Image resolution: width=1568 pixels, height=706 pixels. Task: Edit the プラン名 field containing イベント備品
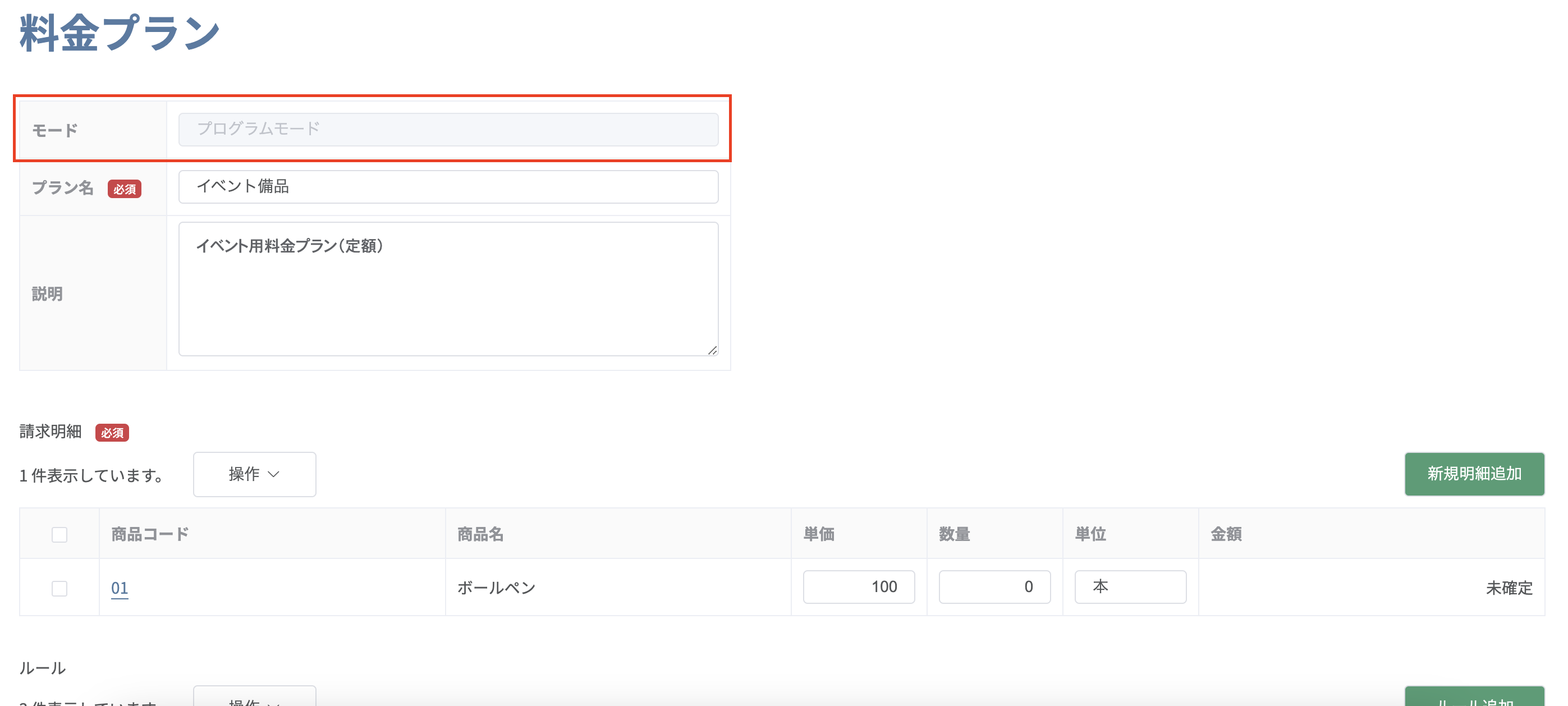click(x=448, y=186)
